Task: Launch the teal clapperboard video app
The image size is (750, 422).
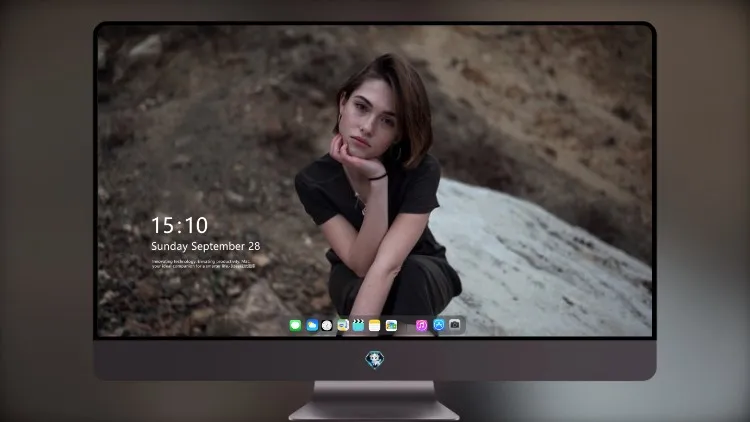Action: click(358, 325)
